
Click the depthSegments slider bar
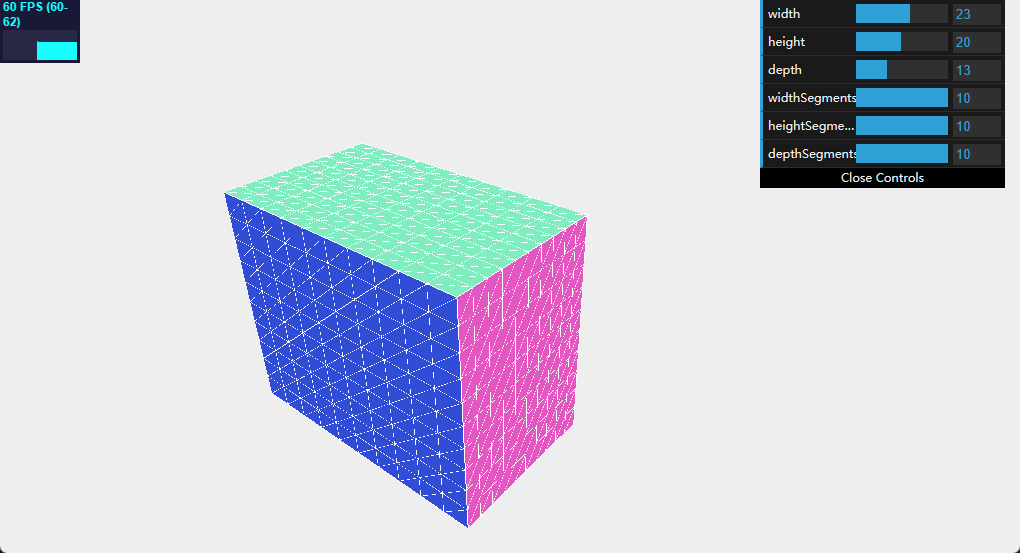click(x=901, y=154)
